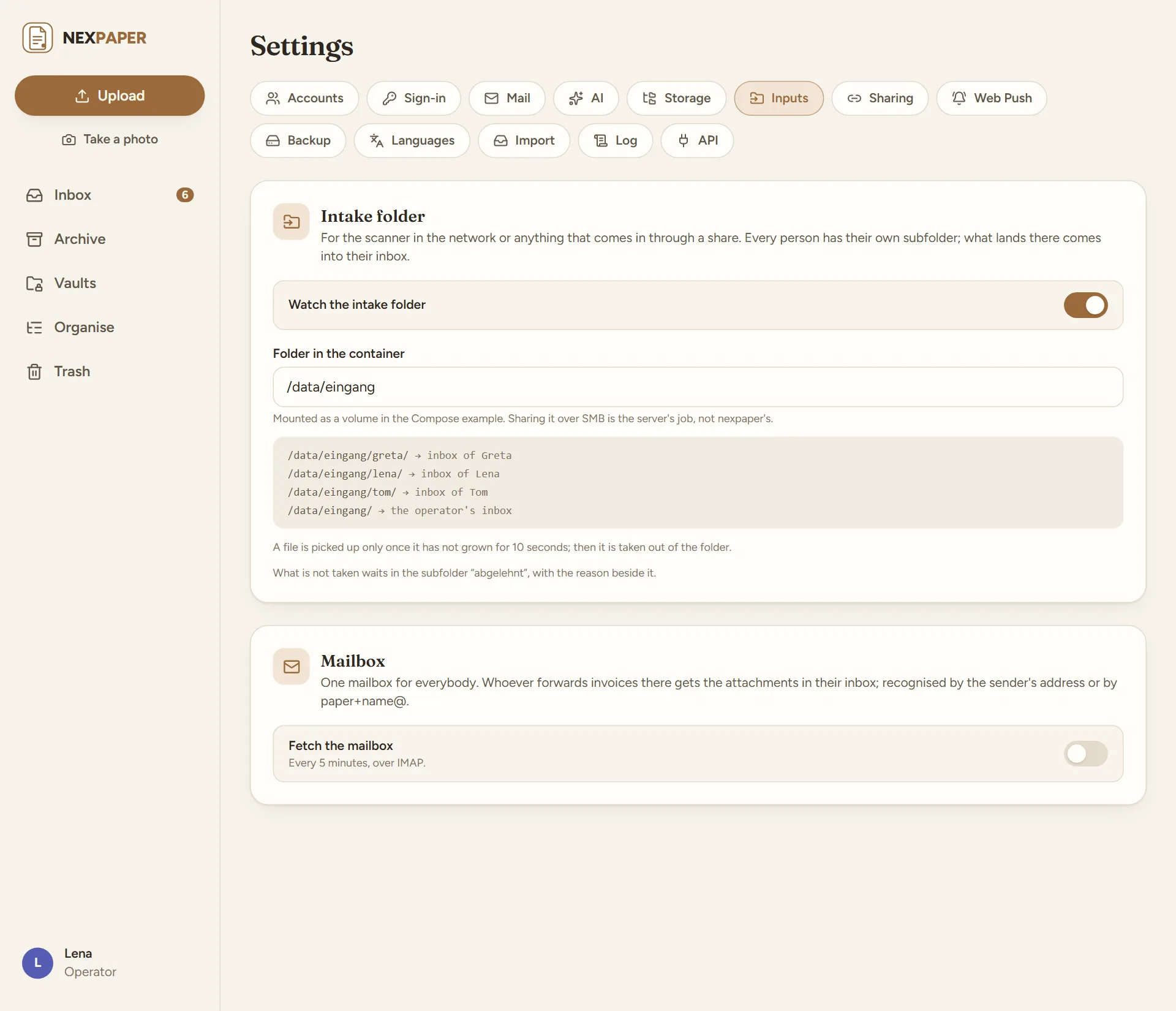Click Lena's avatar with the letter L
1176x1011 pixels.
(37, 963)
